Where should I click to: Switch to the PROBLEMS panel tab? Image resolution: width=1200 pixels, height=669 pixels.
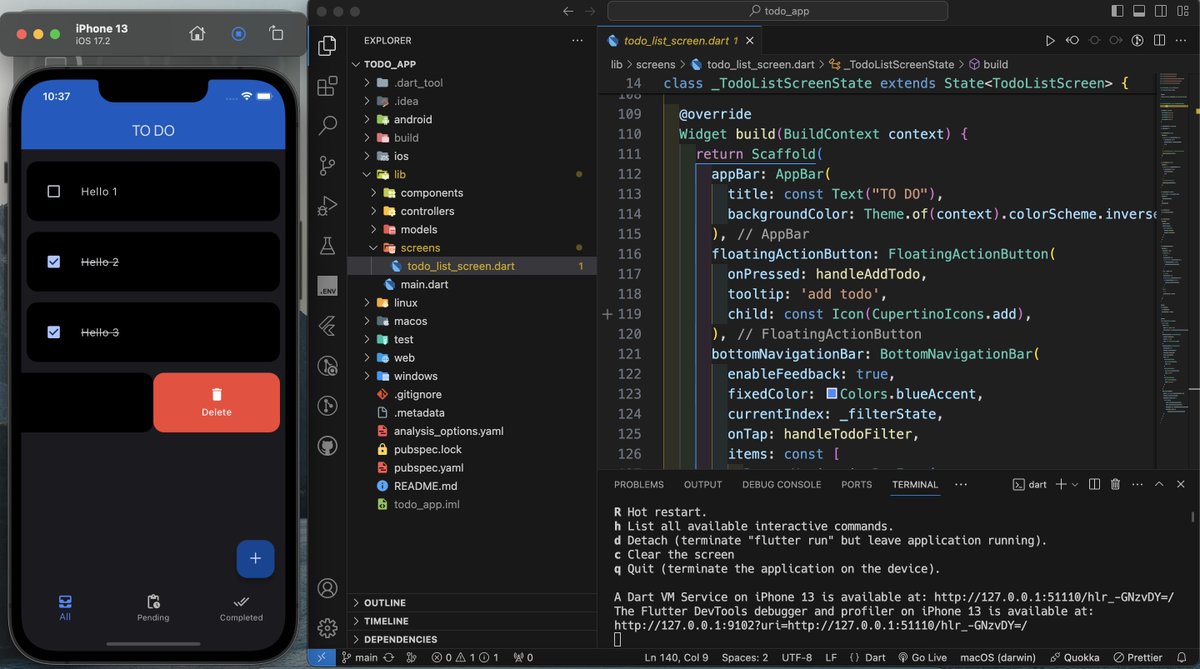[x=639, y=484]
